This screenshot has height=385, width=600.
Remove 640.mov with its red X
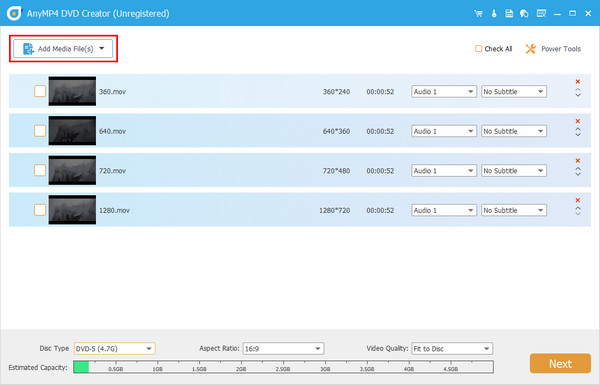pyautogui.click(x=578, y=121)
